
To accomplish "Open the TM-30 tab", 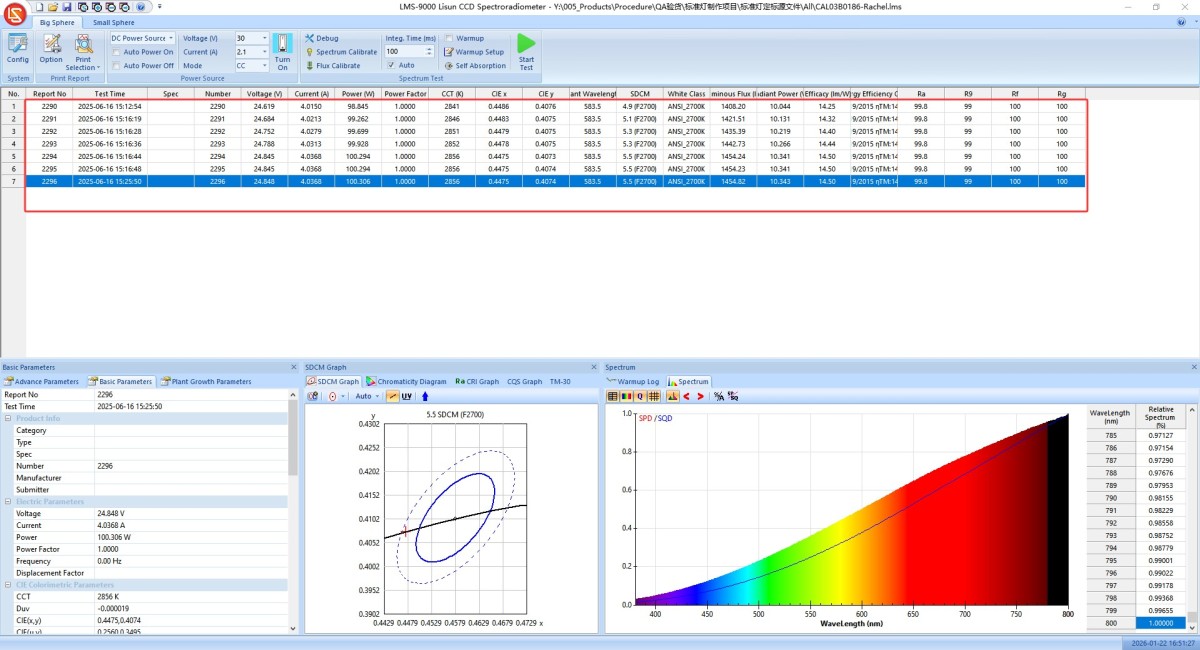I will pyautogui.click(x=559, y=381).
